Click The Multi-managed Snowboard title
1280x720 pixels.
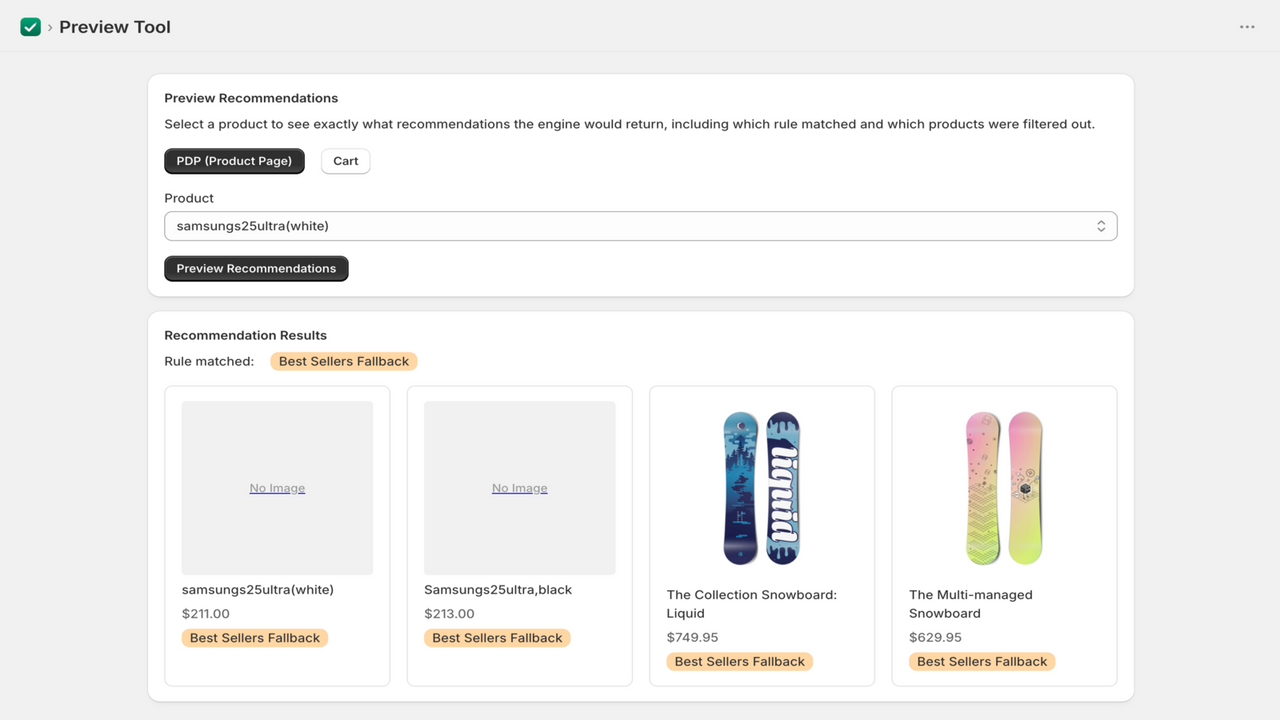(x=971, y=604)
